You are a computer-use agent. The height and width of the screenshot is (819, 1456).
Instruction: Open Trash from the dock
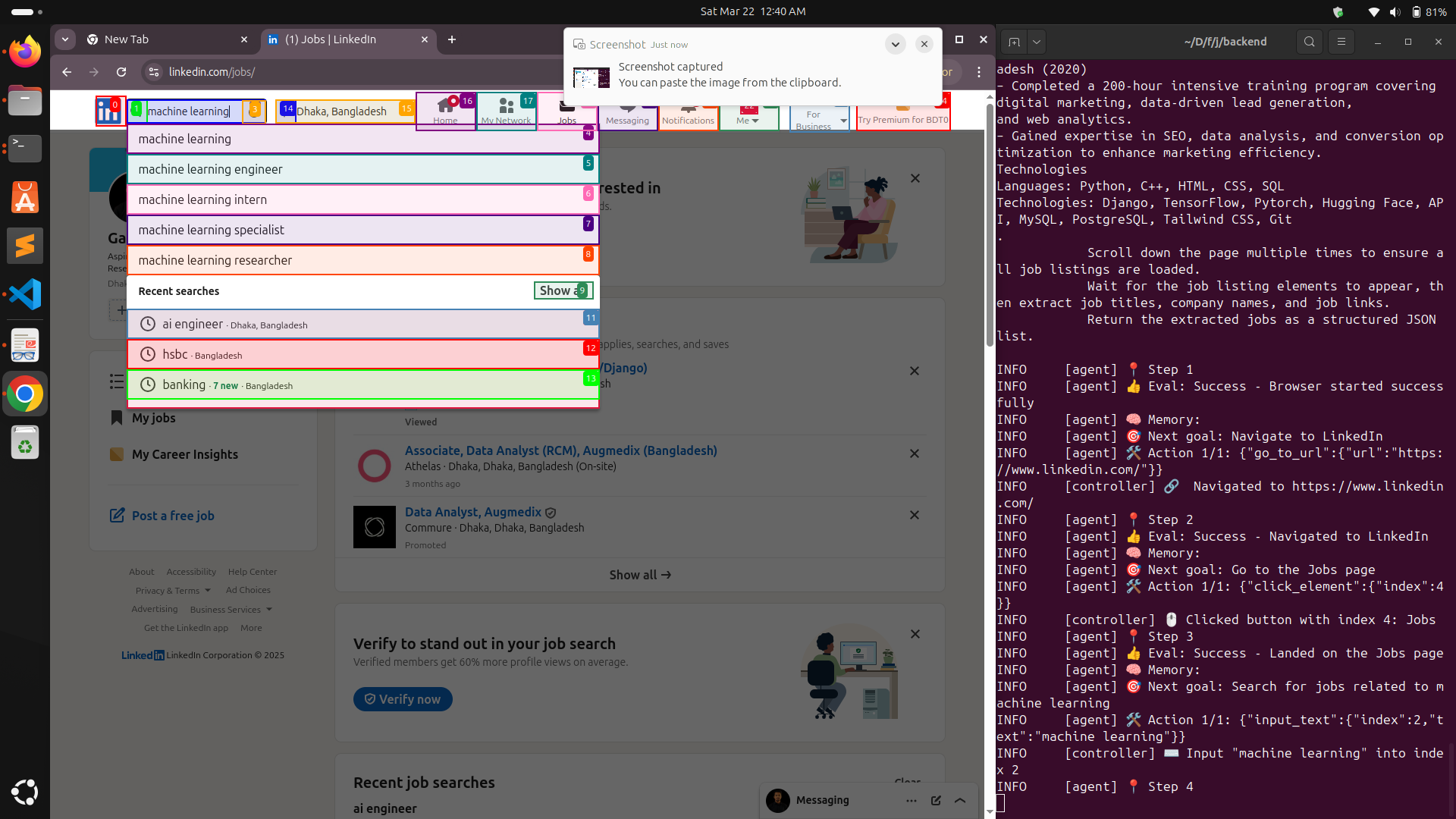(25, 442)
